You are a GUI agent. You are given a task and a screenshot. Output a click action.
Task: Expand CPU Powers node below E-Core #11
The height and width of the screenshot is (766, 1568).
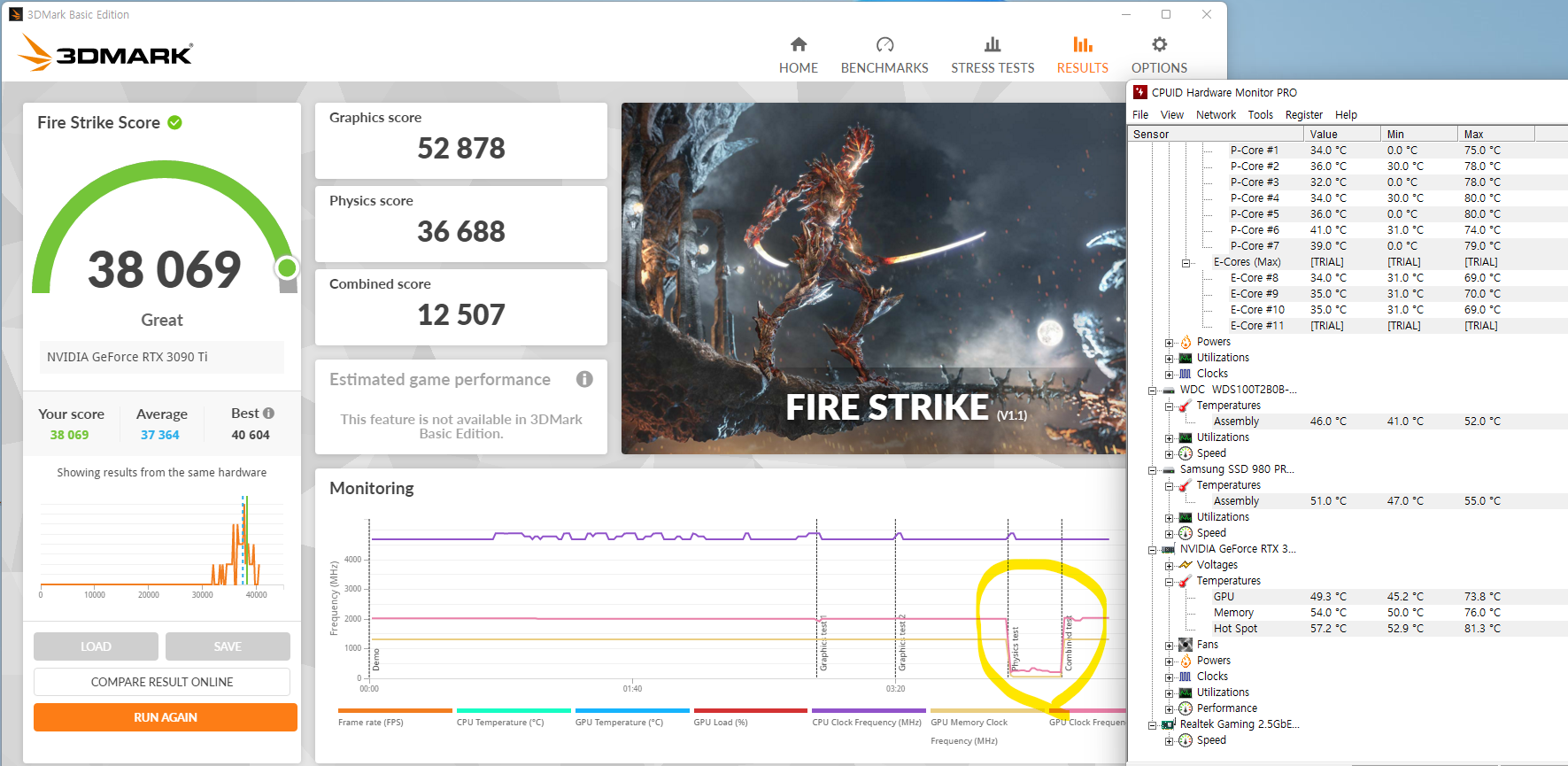(1169, 343)
